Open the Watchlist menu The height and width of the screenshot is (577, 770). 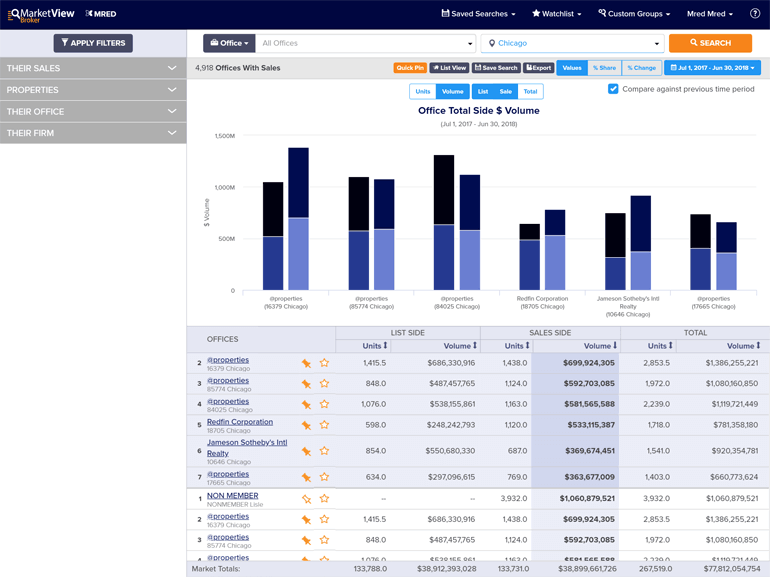[556, 14]
